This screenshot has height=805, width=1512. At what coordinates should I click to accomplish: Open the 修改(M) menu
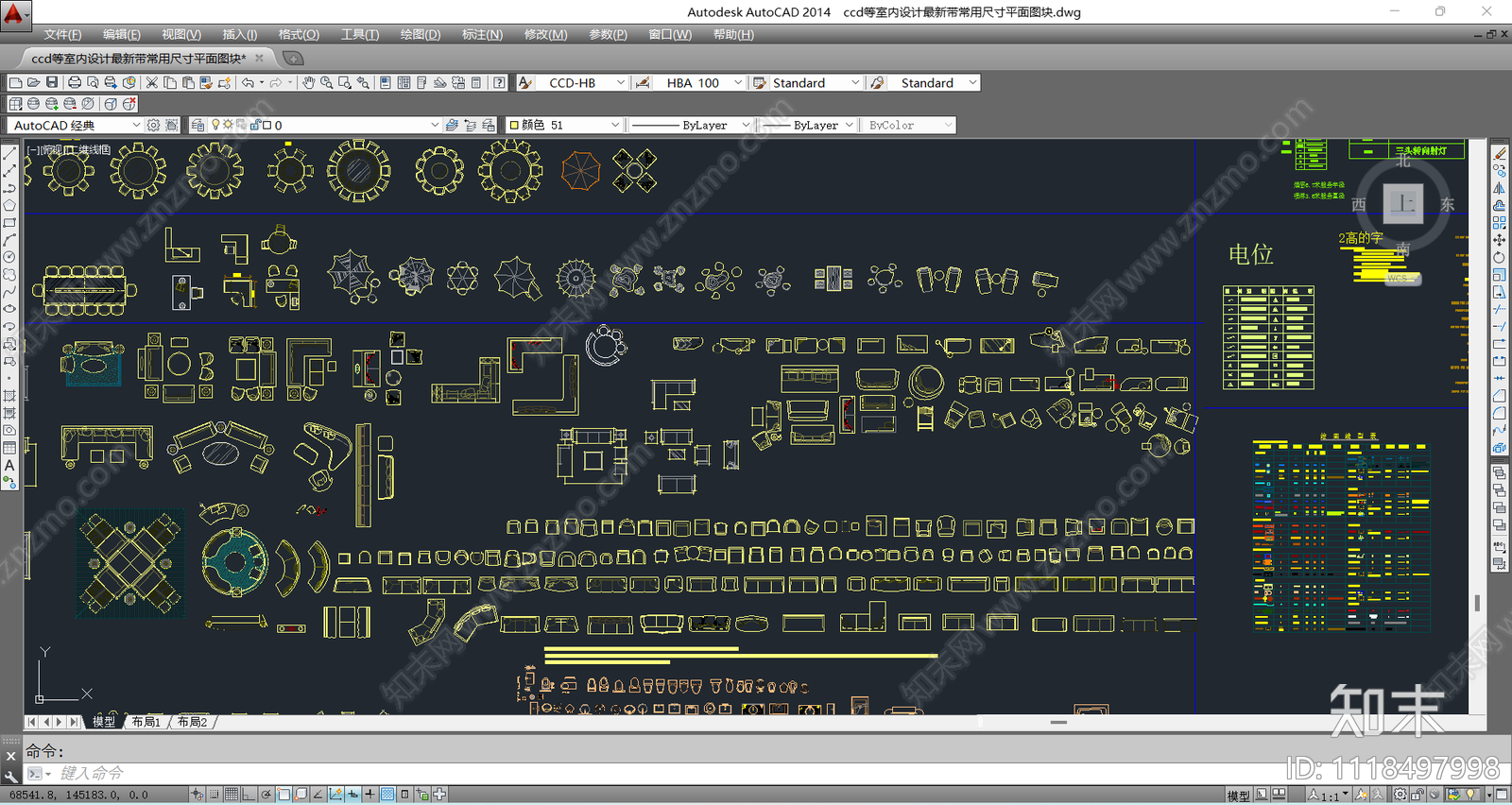(546, 34)
